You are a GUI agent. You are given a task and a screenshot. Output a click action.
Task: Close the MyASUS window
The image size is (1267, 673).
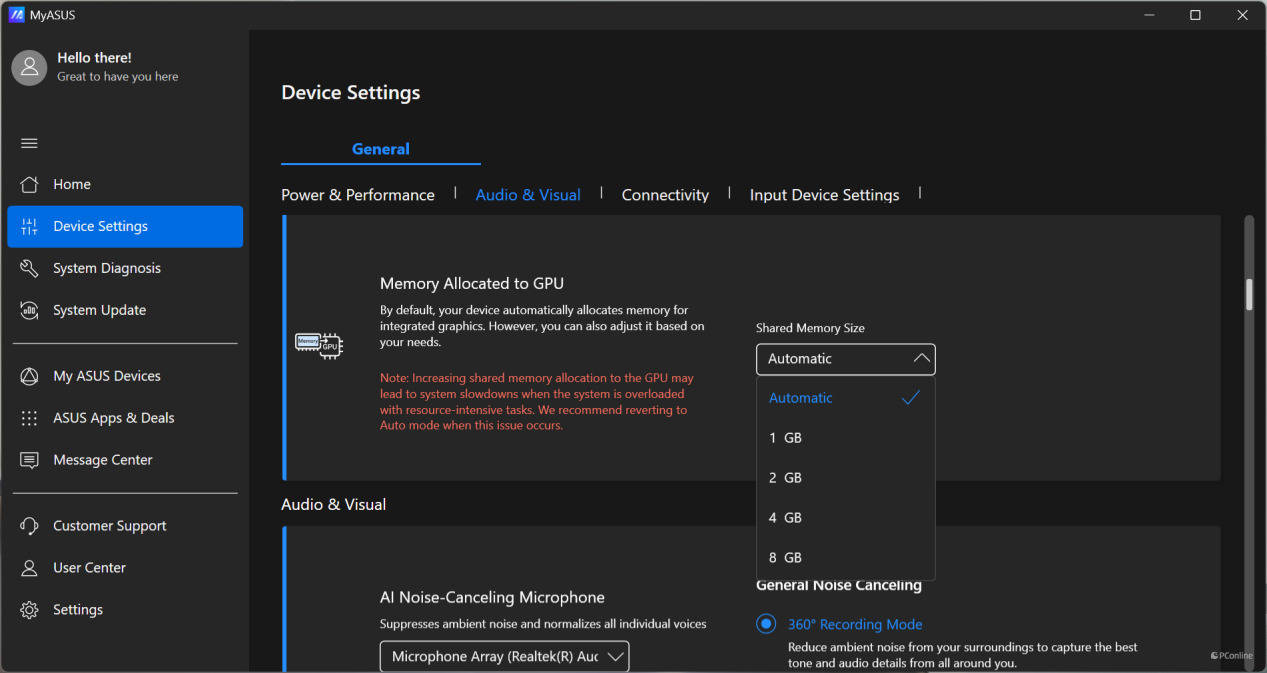[1242, 15]
